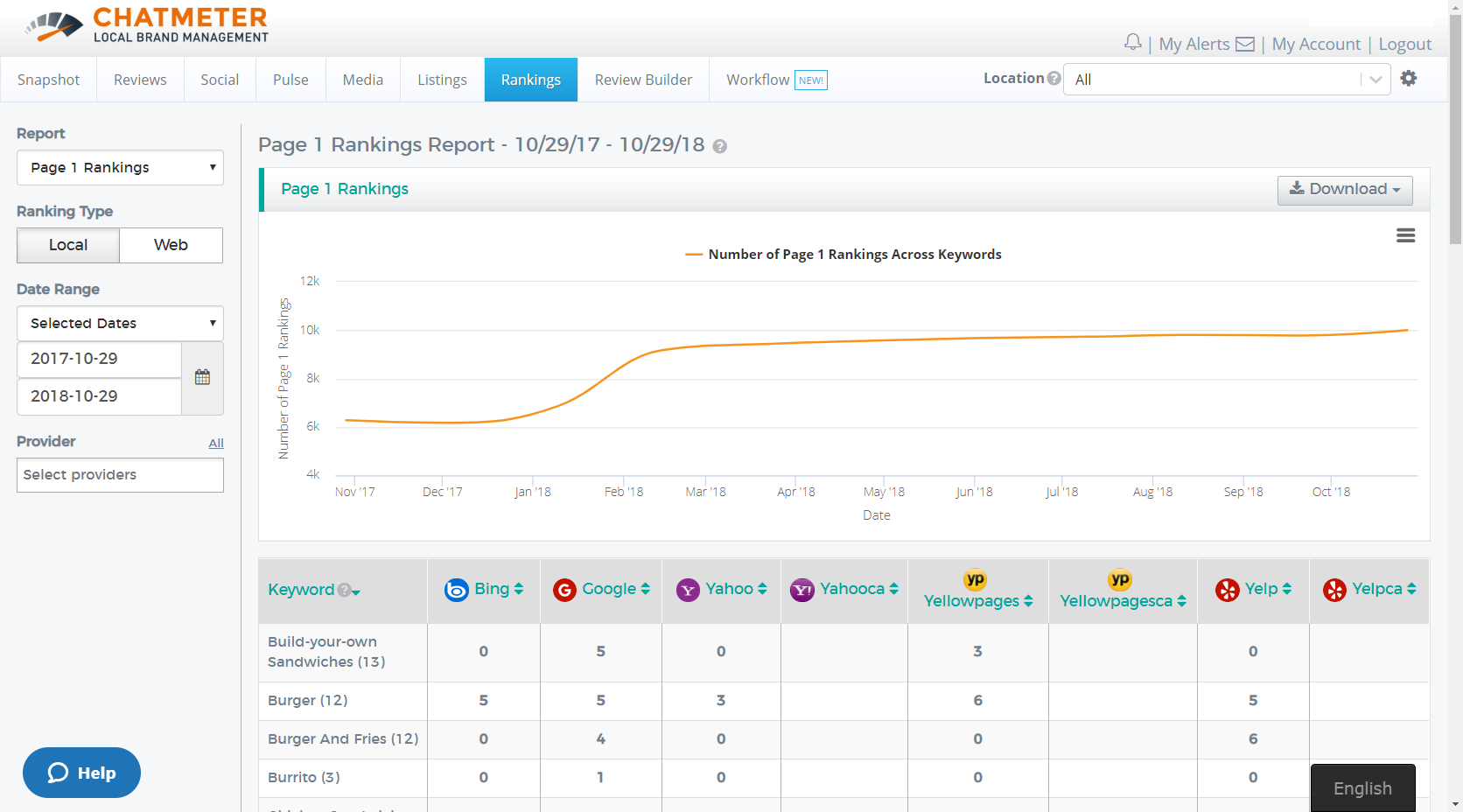Open settings with the gear icon
Screen dimensions: 1463x812
[1409, 78]
